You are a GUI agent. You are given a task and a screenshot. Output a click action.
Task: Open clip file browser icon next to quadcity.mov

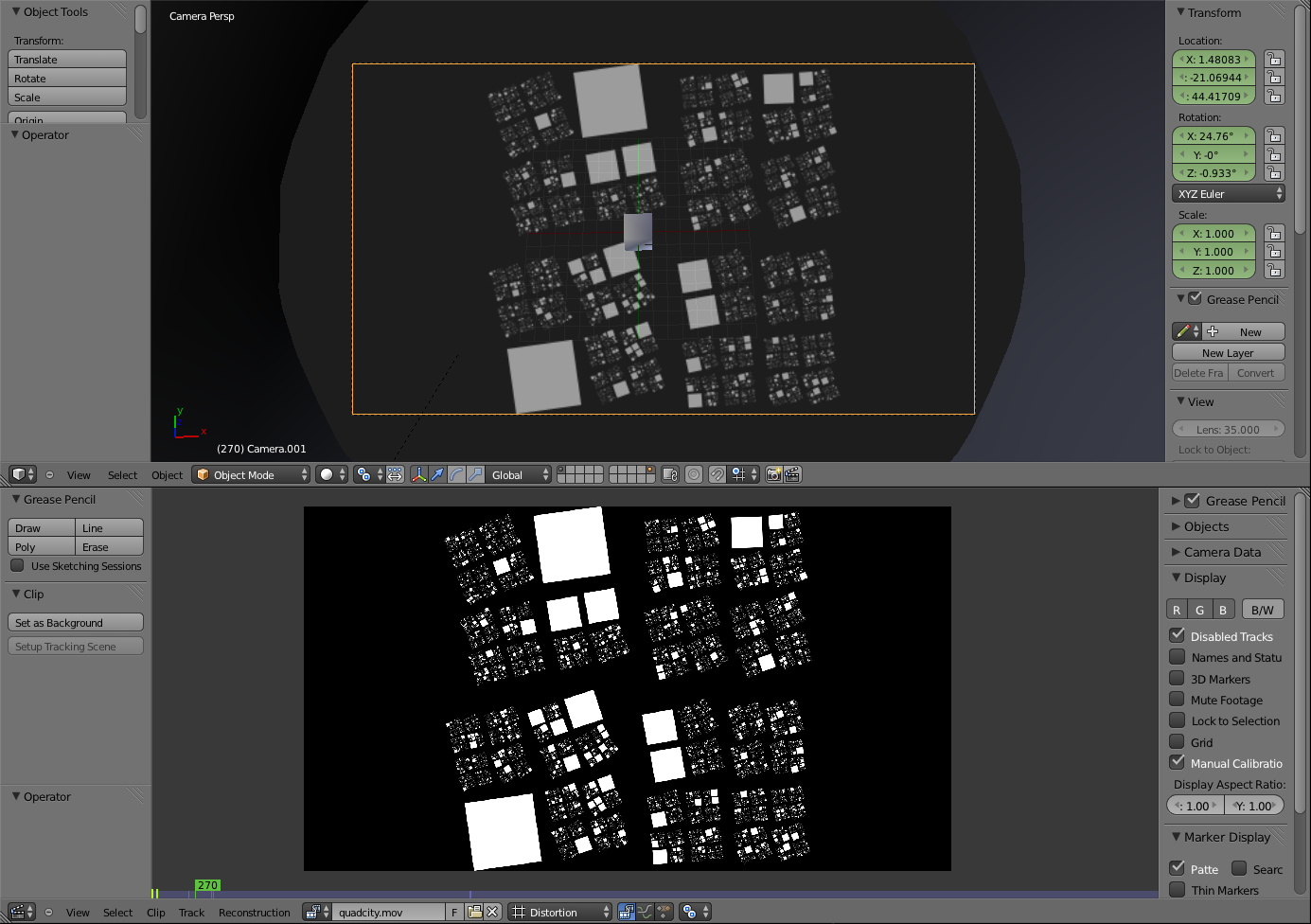point(474,912)
